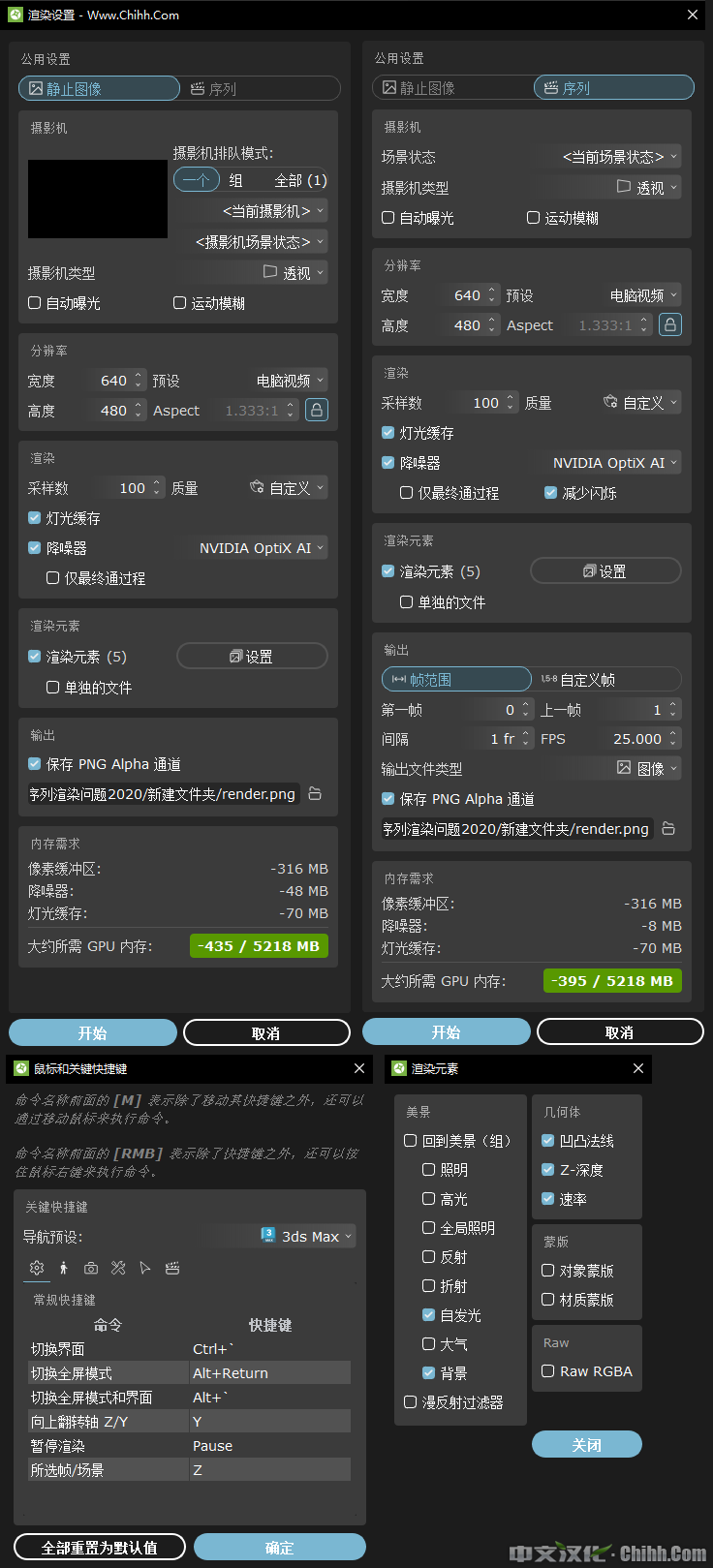Viewport: 713px width, 1568px height.
Task: Open the general shortcuts gear tab
Action: pyautogui.click(x=37, y=1268)
